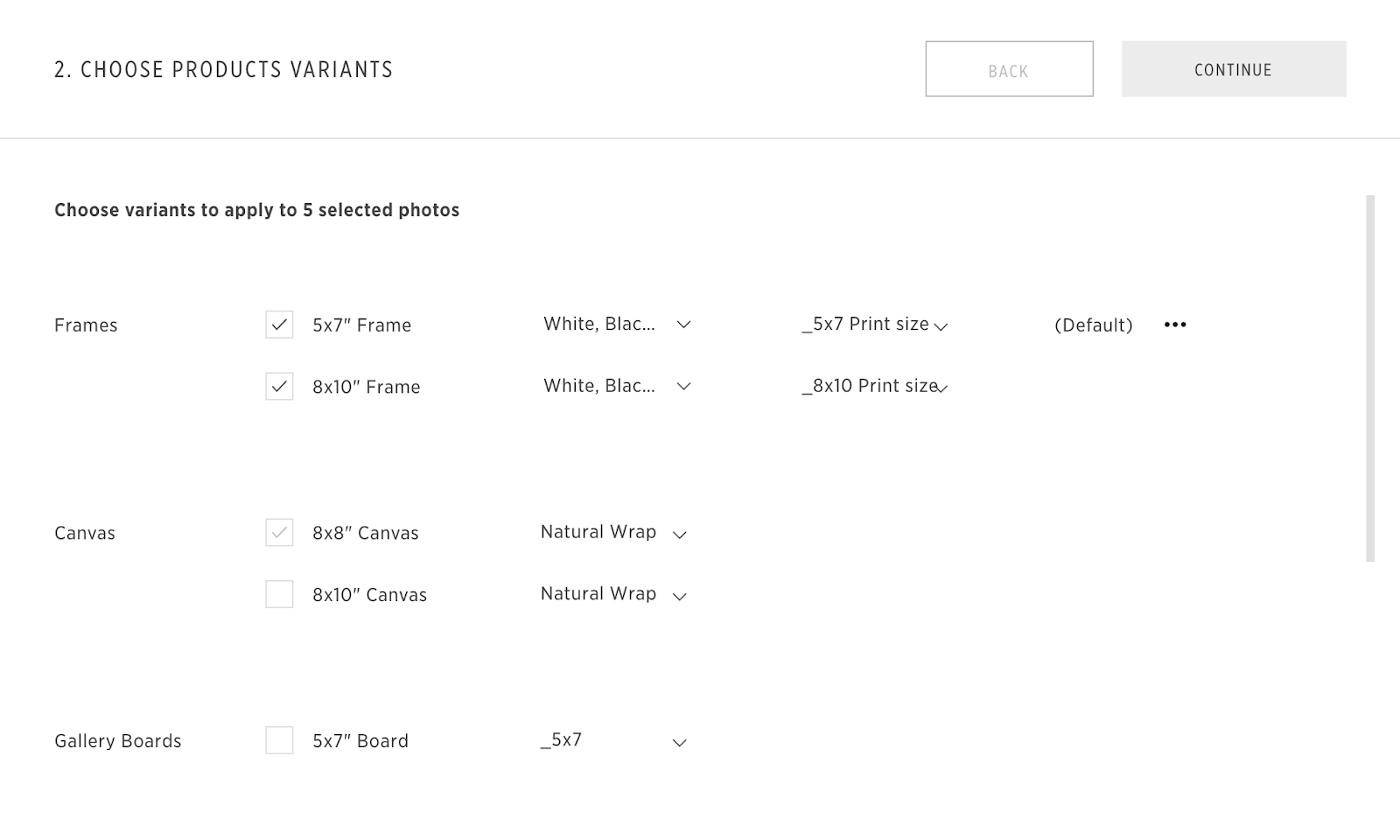Click the Continue button

pos(1234,69)
